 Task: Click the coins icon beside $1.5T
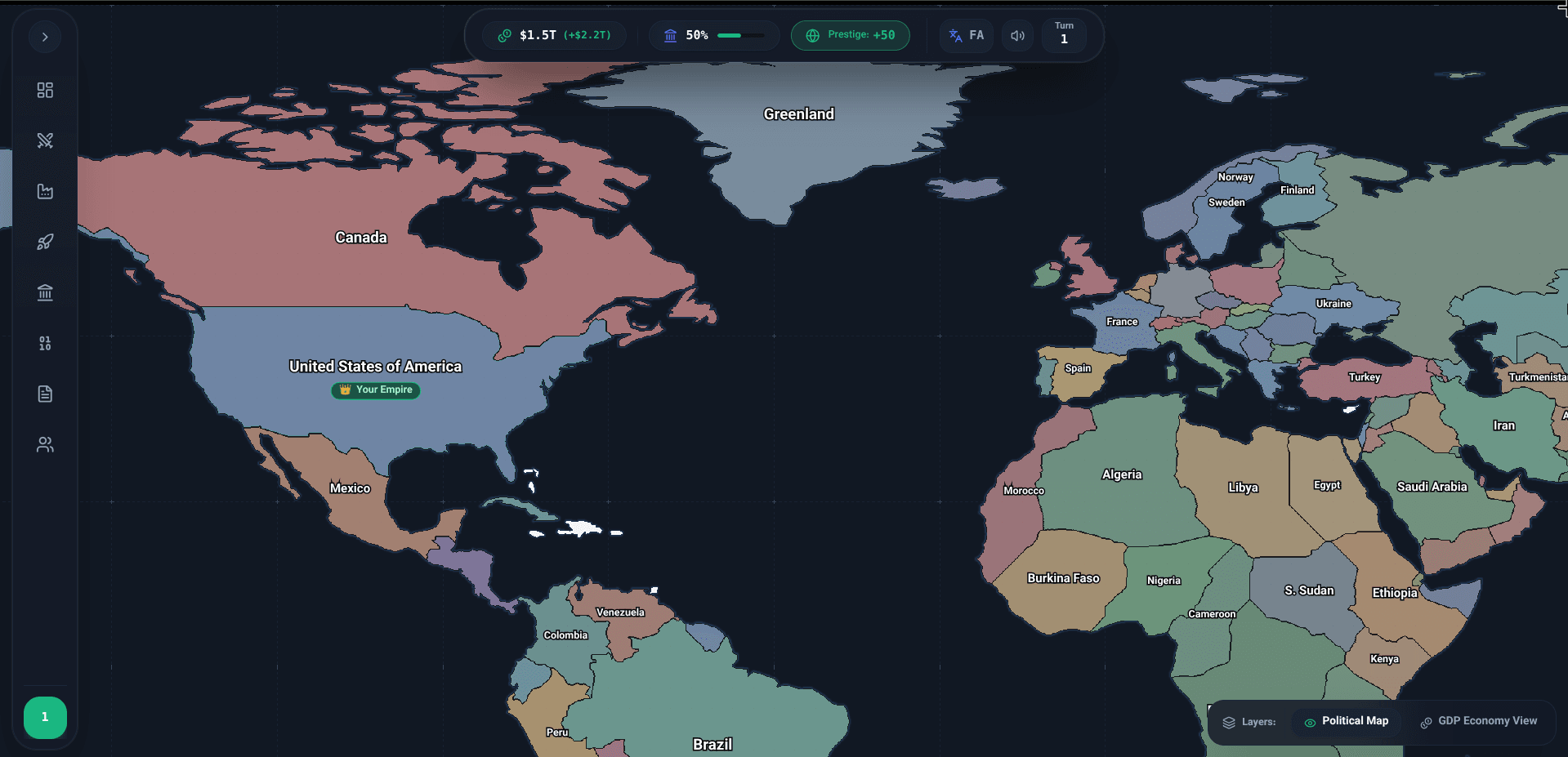(504, 35)
